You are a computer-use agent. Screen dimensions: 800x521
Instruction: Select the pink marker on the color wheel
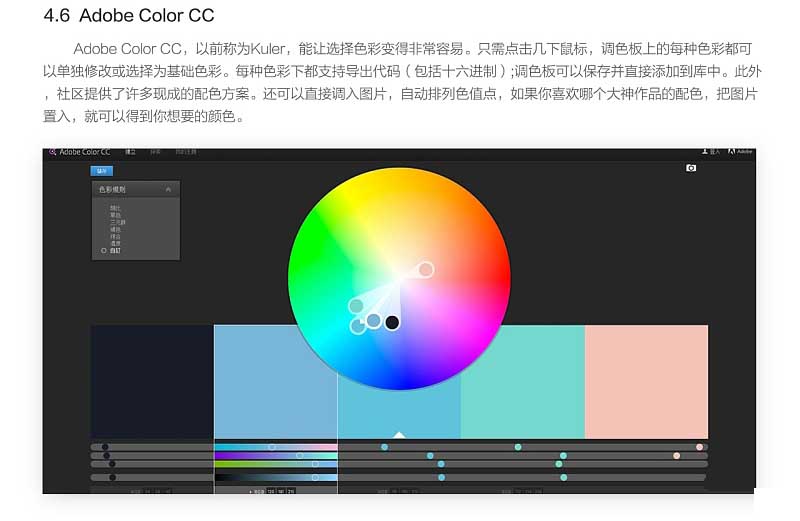[x=426, y=269]
